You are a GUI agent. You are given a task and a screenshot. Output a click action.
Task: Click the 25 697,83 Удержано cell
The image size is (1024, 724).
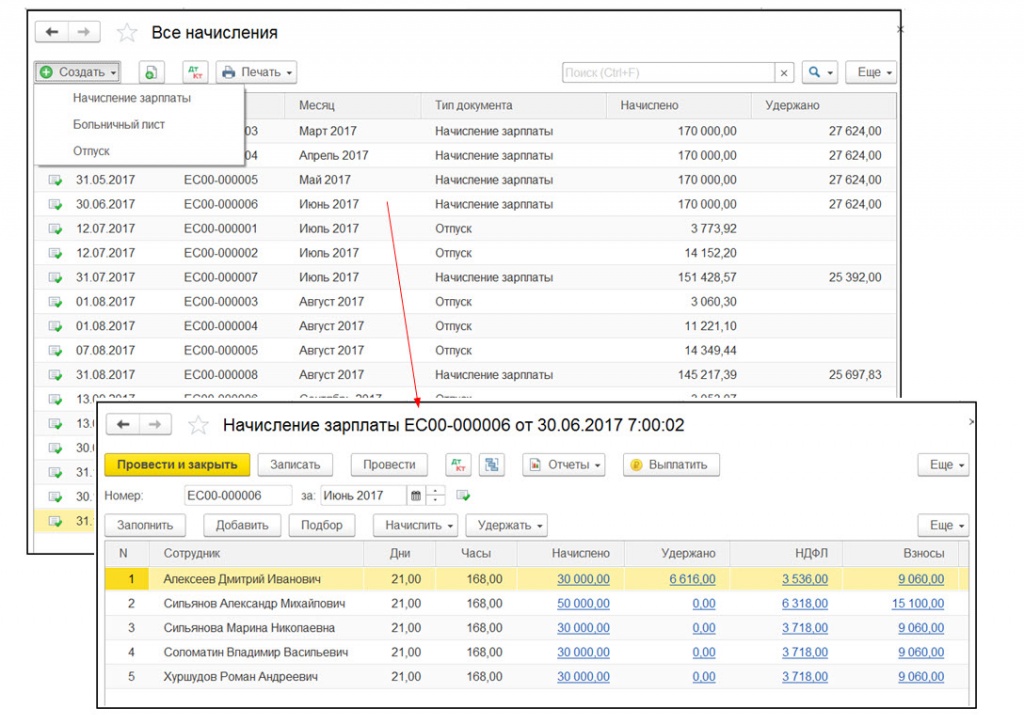coord(855,375)
